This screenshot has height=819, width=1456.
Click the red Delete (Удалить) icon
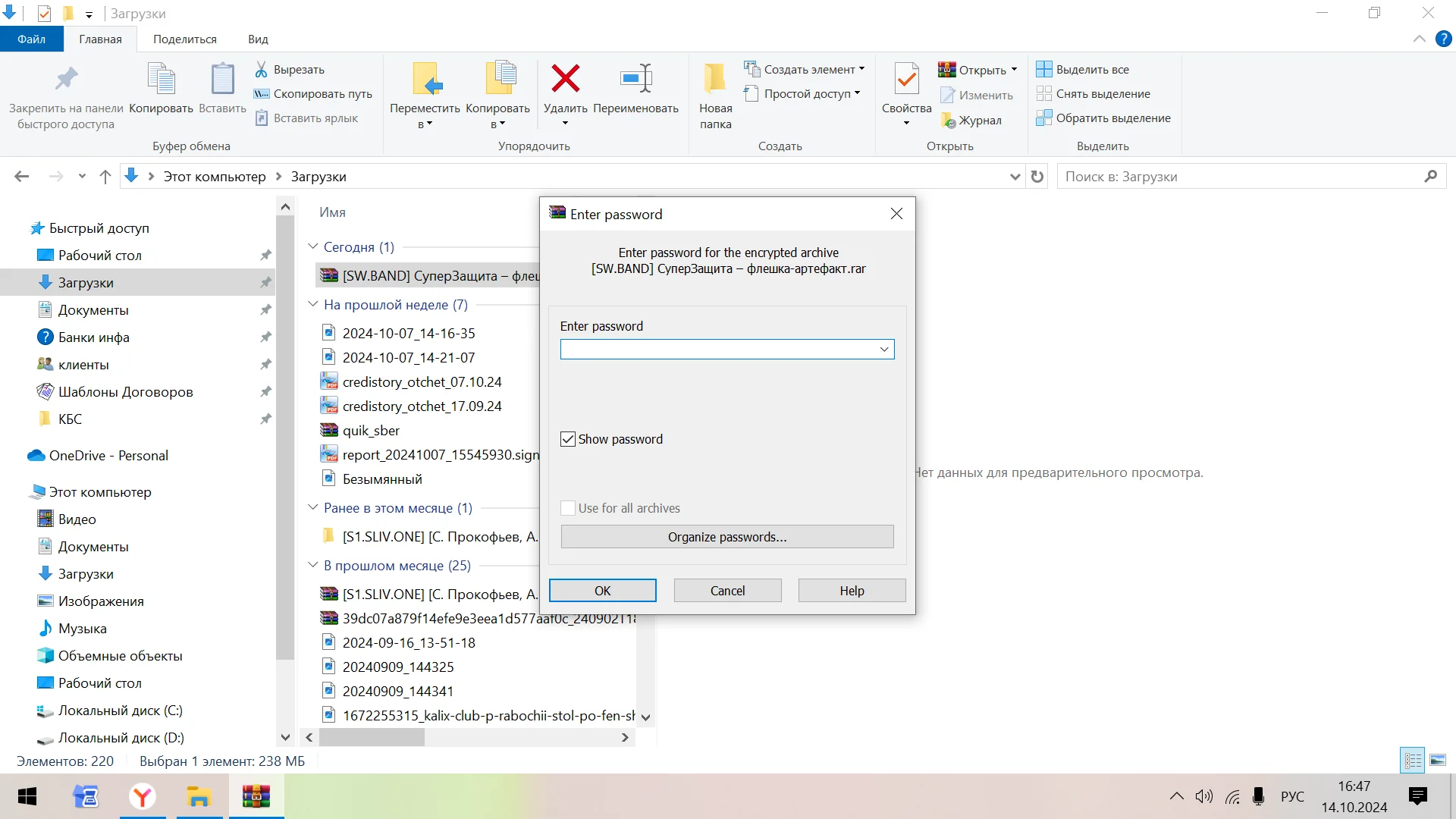565,79
